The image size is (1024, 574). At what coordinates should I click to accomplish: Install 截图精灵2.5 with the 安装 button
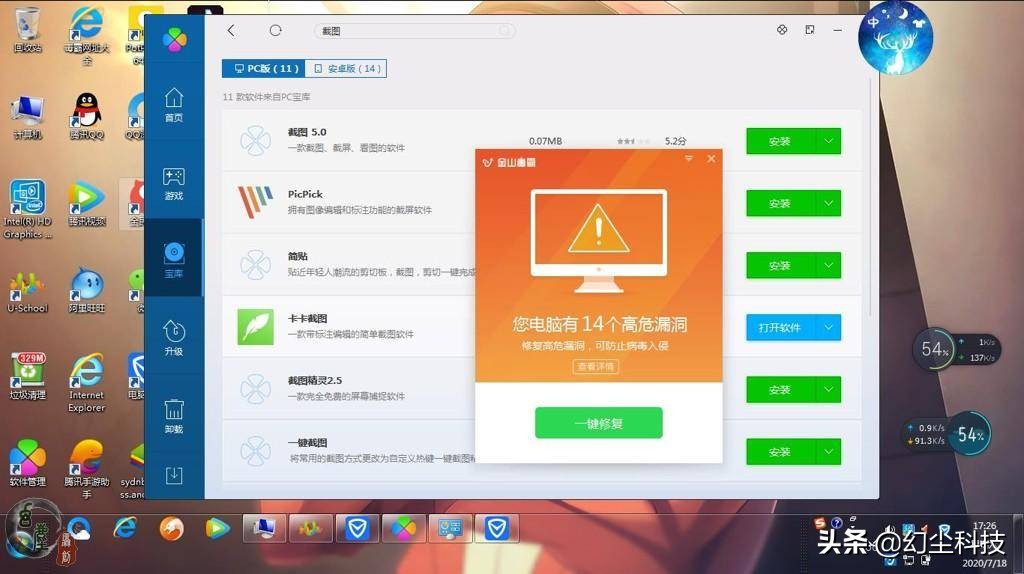(x=781, y=390)
